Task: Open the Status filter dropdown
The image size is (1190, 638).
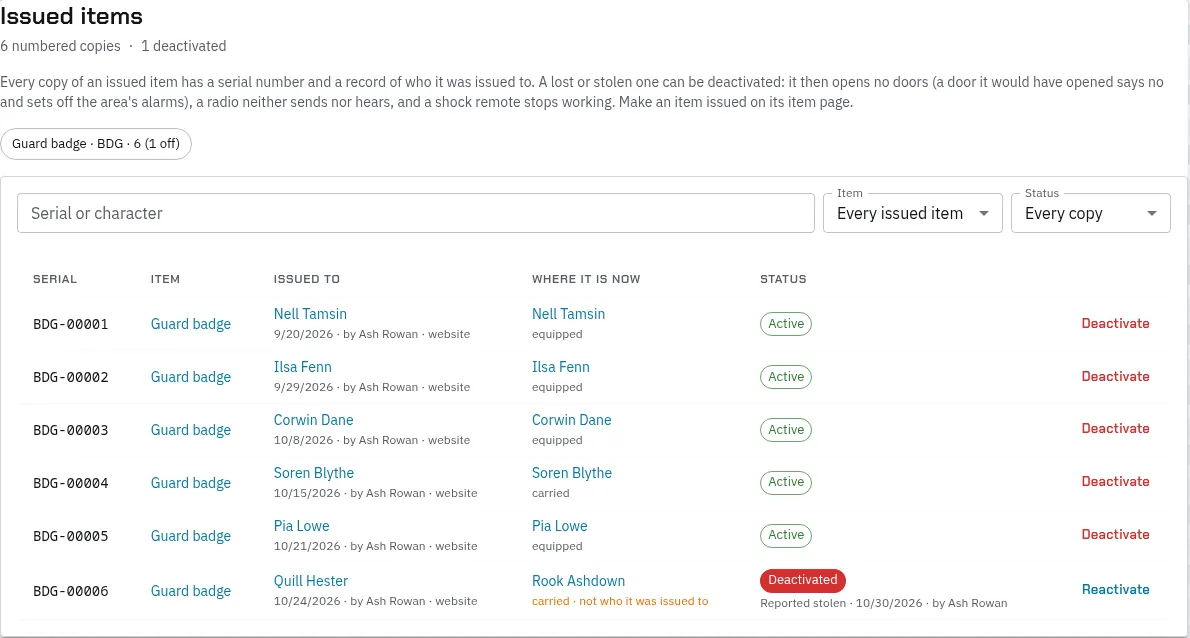Action: click(x=1090, y=213)
